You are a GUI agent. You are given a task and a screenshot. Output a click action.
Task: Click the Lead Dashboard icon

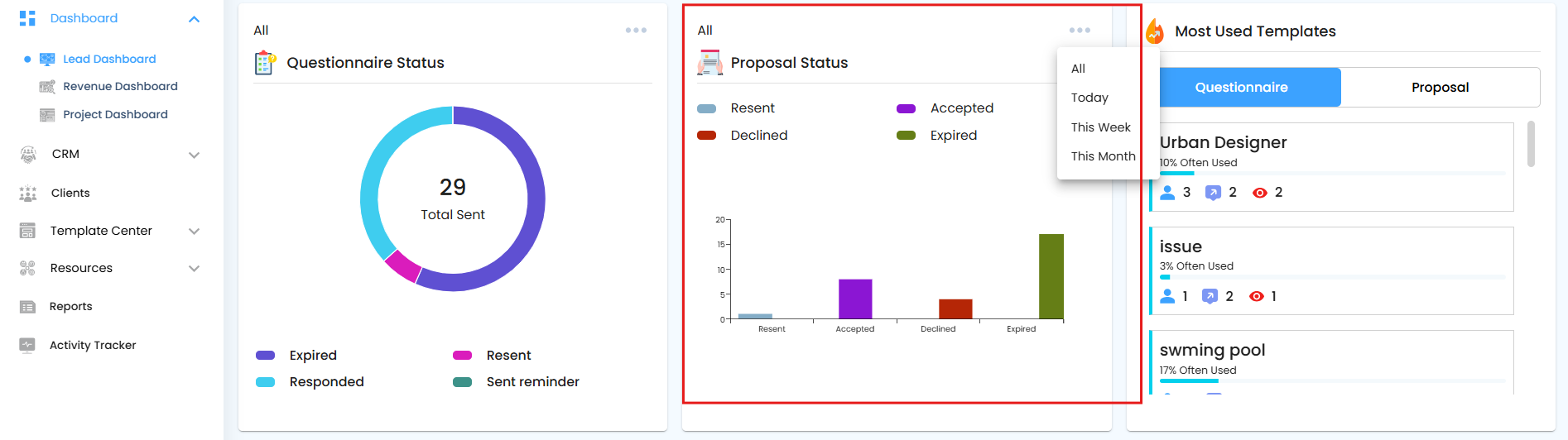tap(47, 59)
